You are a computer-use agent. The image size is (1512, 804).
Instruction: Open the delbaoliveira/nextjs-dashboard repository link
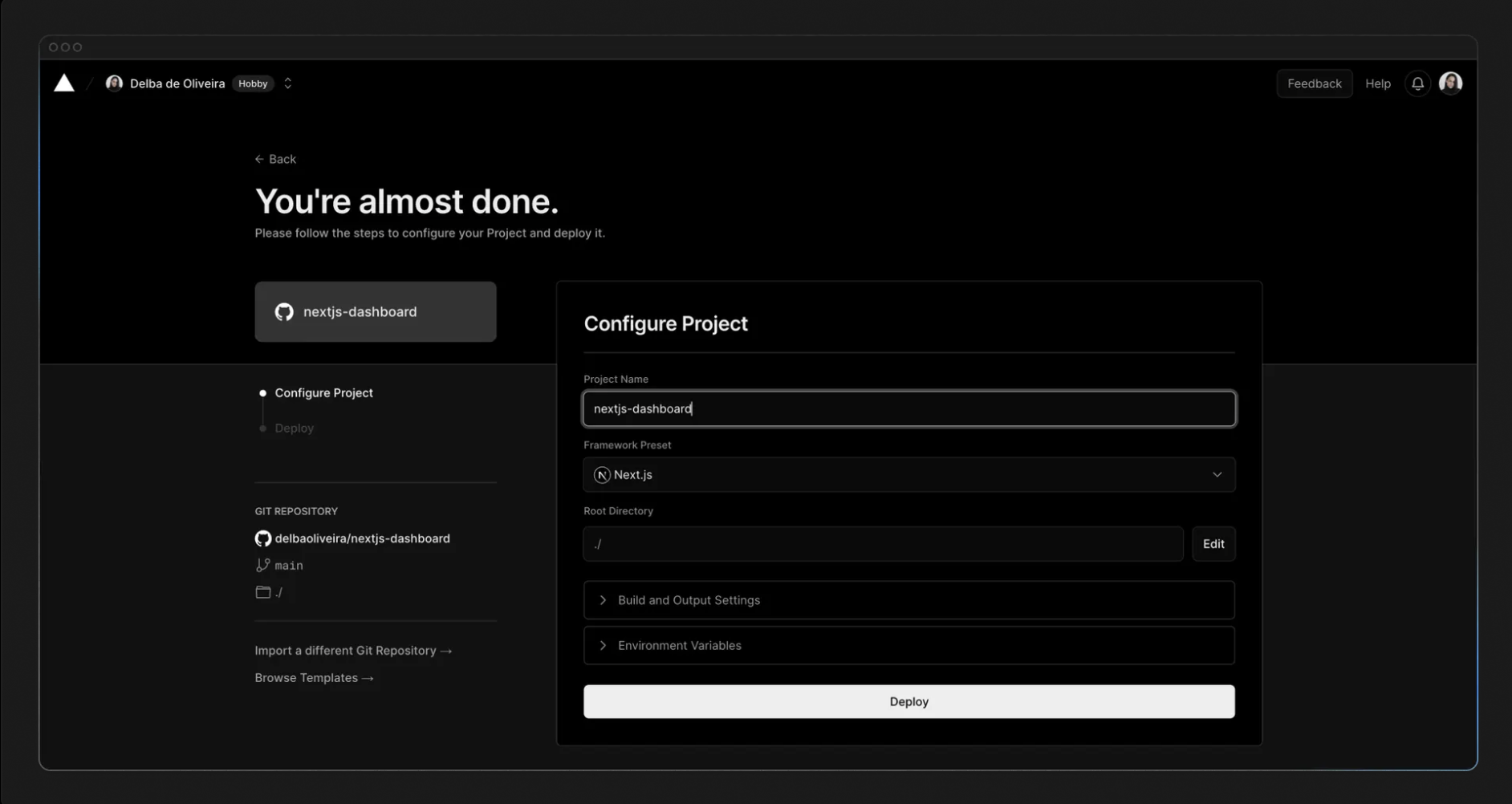click(x=362, y=538)
